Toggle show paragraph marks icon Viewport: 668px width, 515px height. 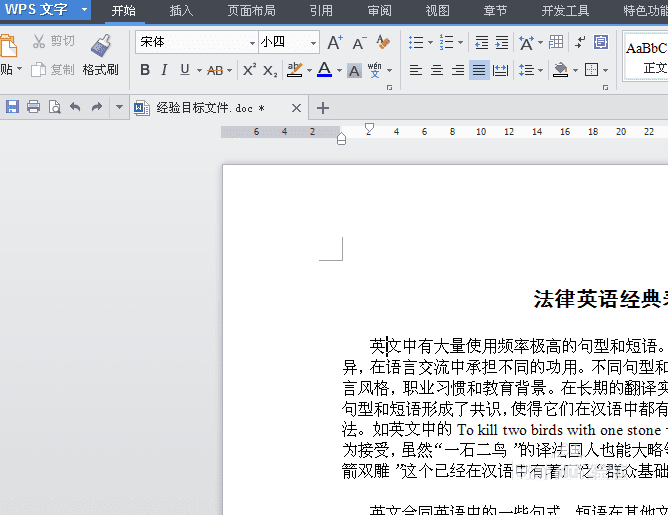[580, 42]
